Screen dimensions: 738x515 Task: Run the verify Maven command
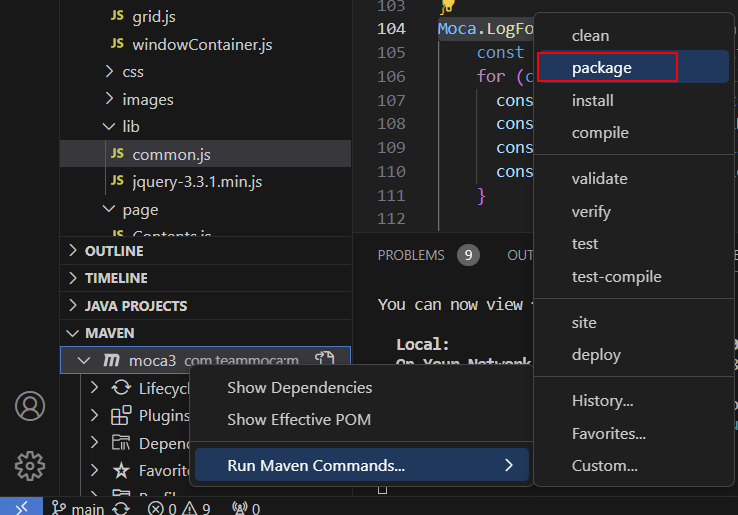point(634,211)
